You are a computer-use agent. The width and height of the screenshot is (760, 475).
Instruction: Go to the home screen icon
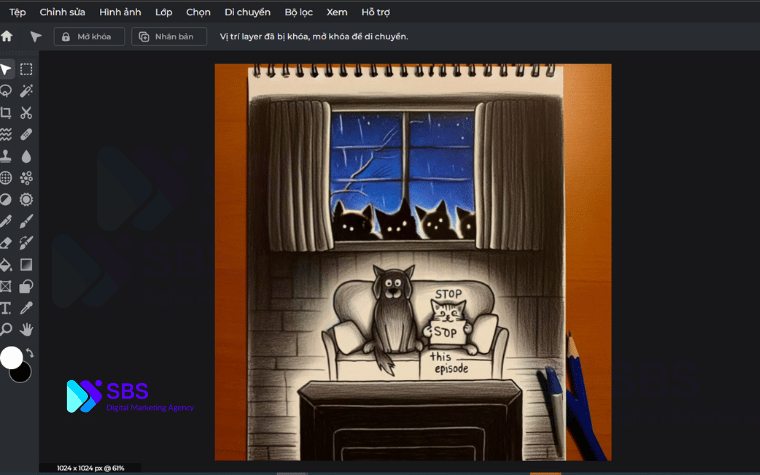pyautogui.click(x=7, y=36)
